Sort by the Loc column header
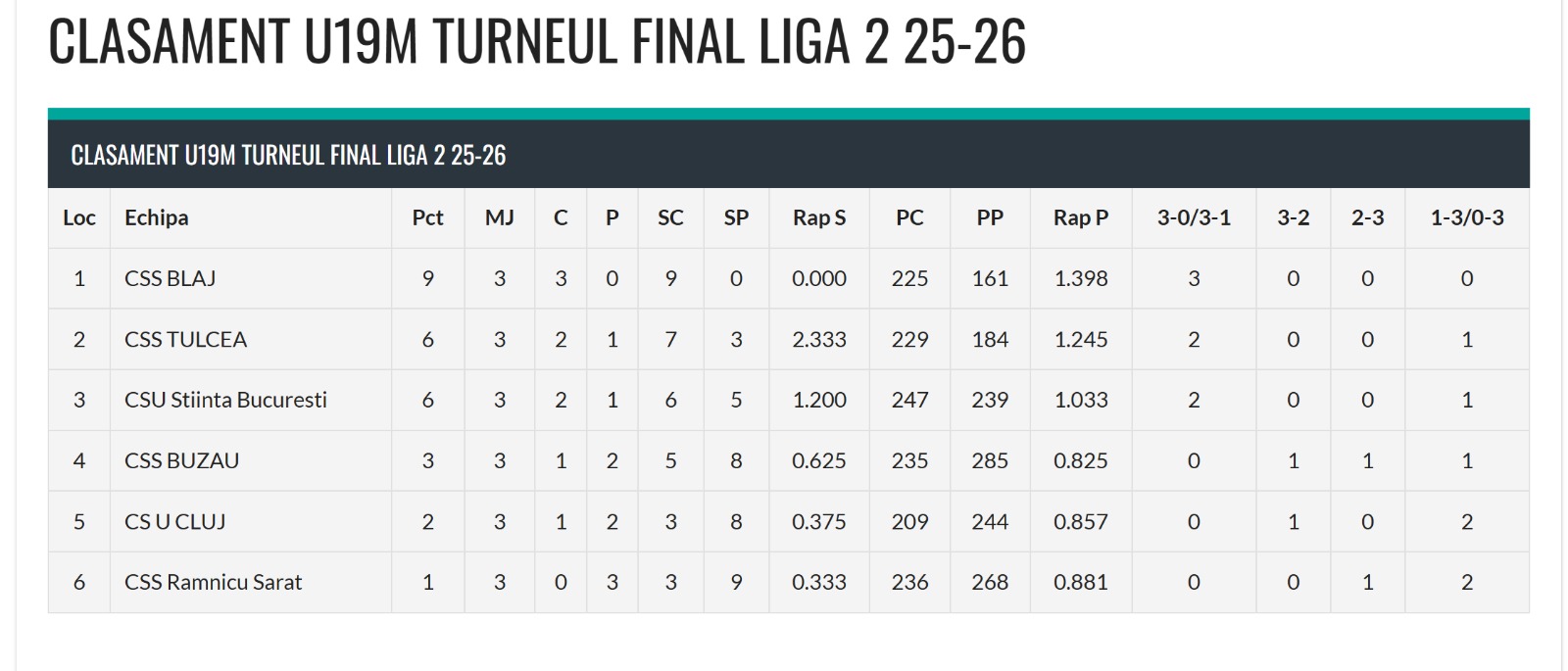 (79, 217)
